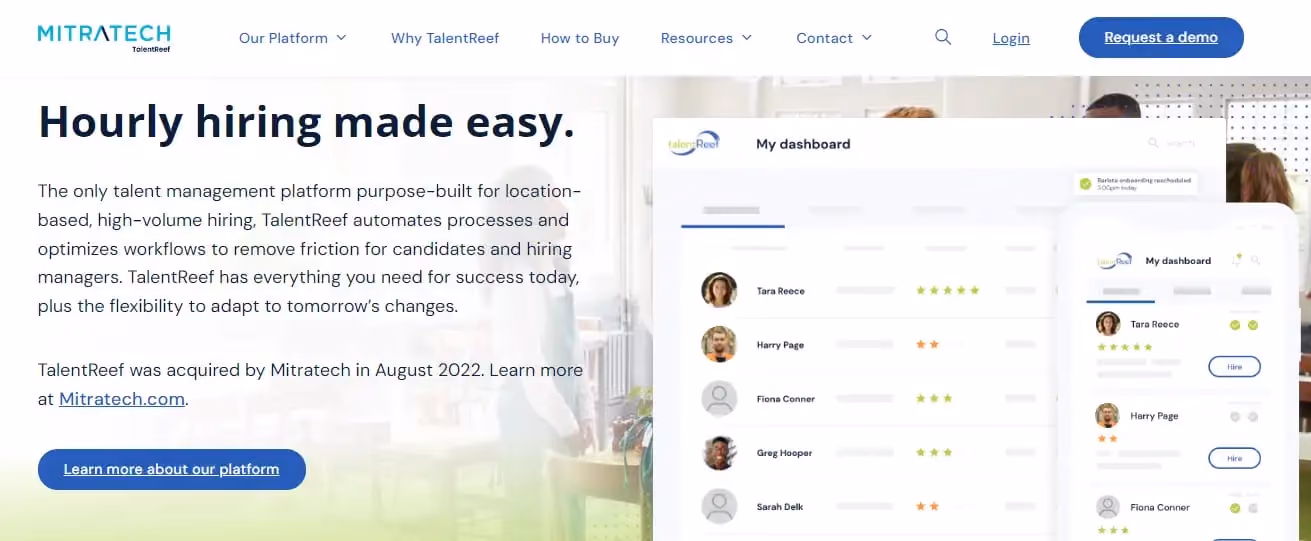1311x541 pixels.
Task: Click Harry Page's orange two-star rating in desktop list
Action: pyautogui.click(x=927, y=344)
